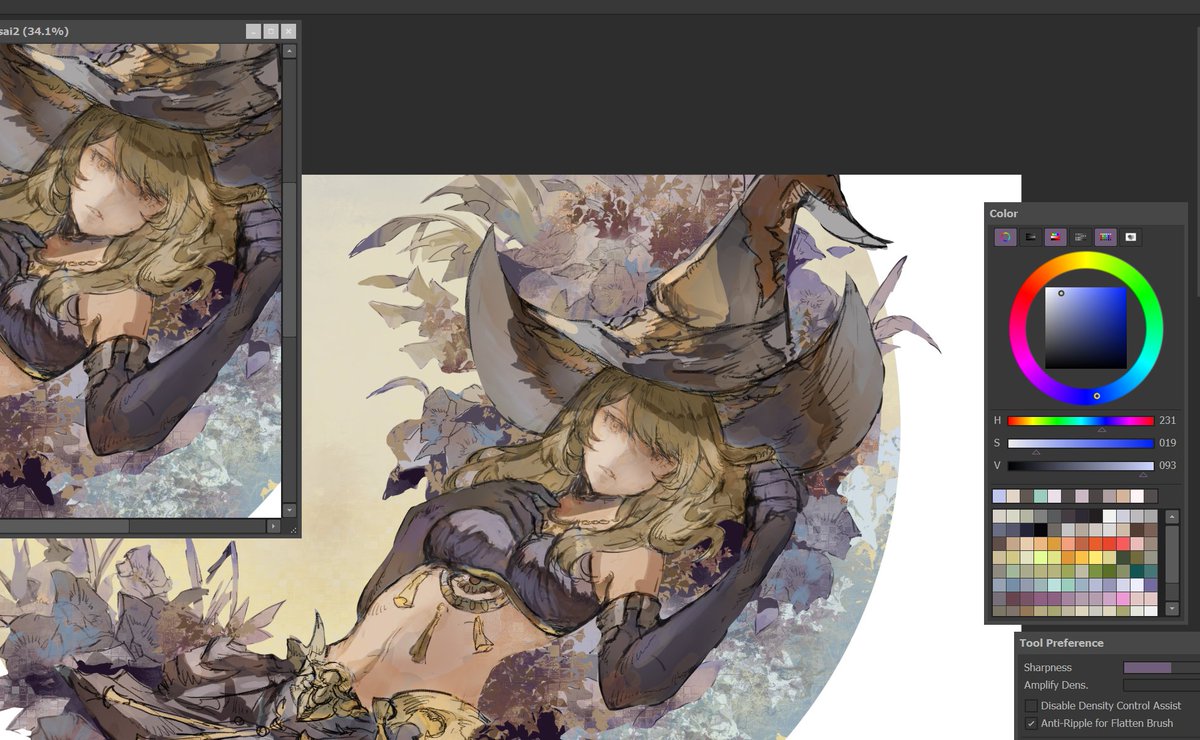Image resolution: width=1200 pixels, height=740 pixels.
Task: Minimize the sai2 (34.1%) view window
Action: click(253, 31)
